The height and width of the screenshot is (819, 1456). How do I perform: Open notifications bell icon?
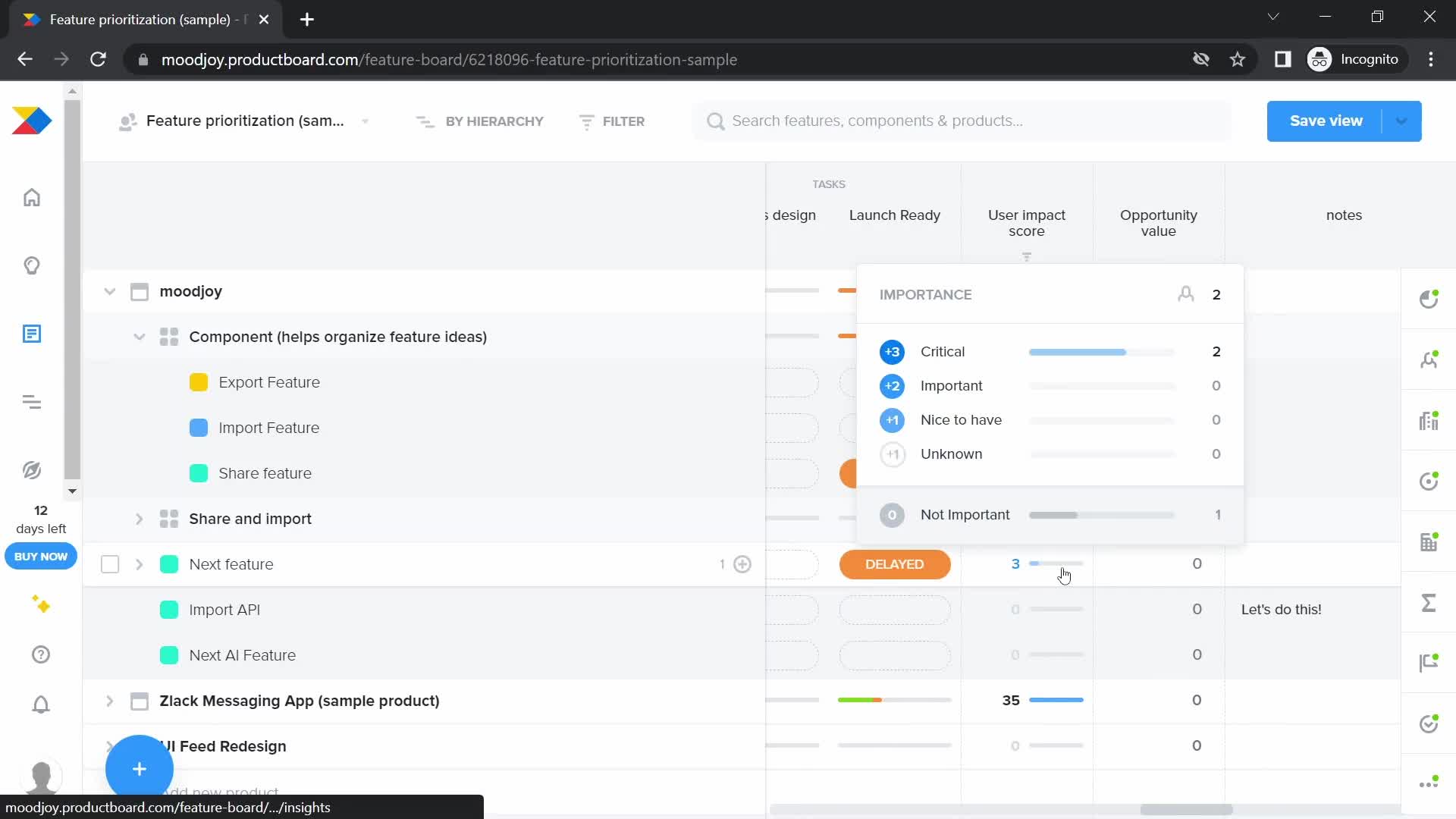(x=41, y=704)
